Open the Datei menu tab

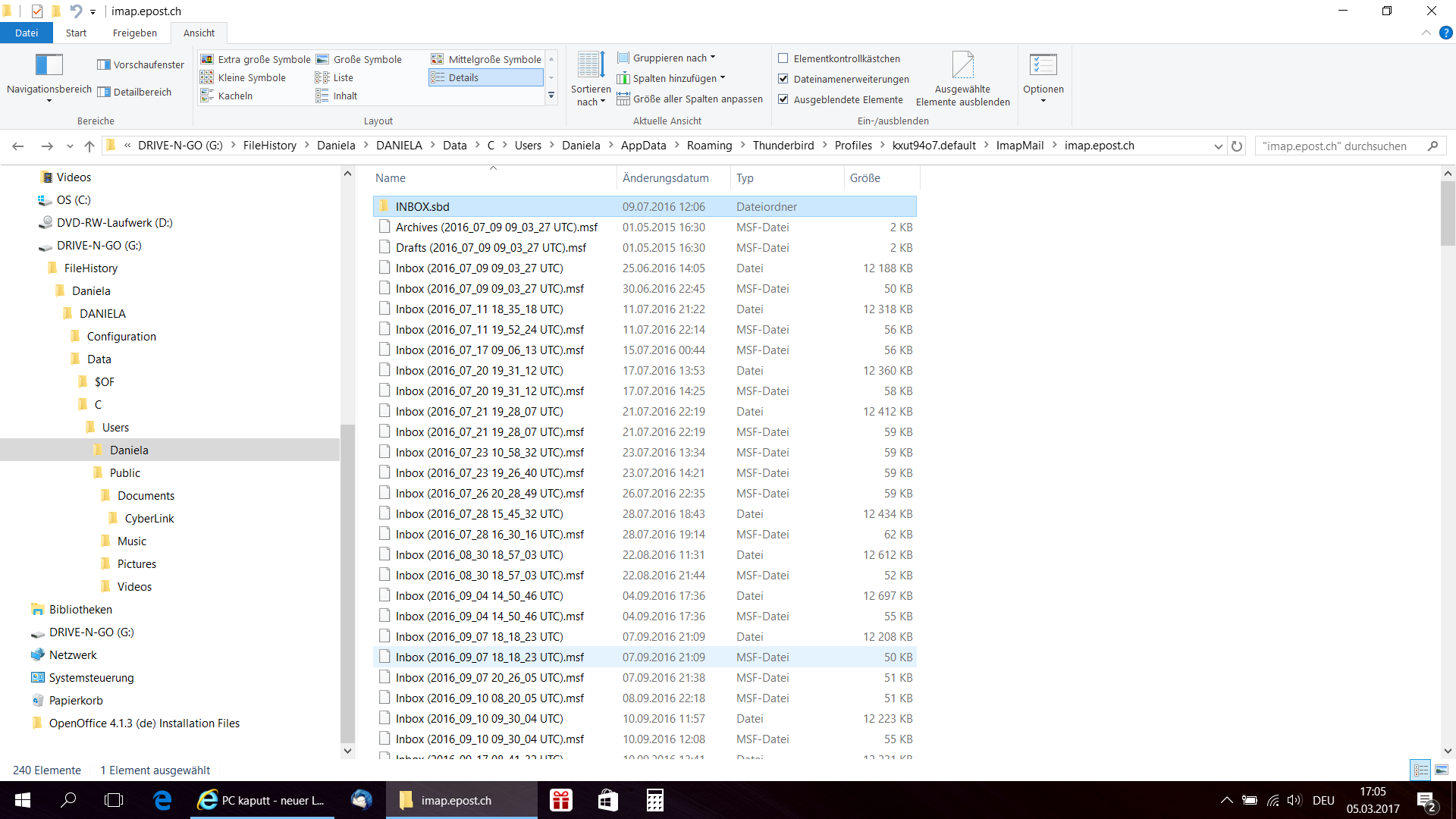point(27,33)
